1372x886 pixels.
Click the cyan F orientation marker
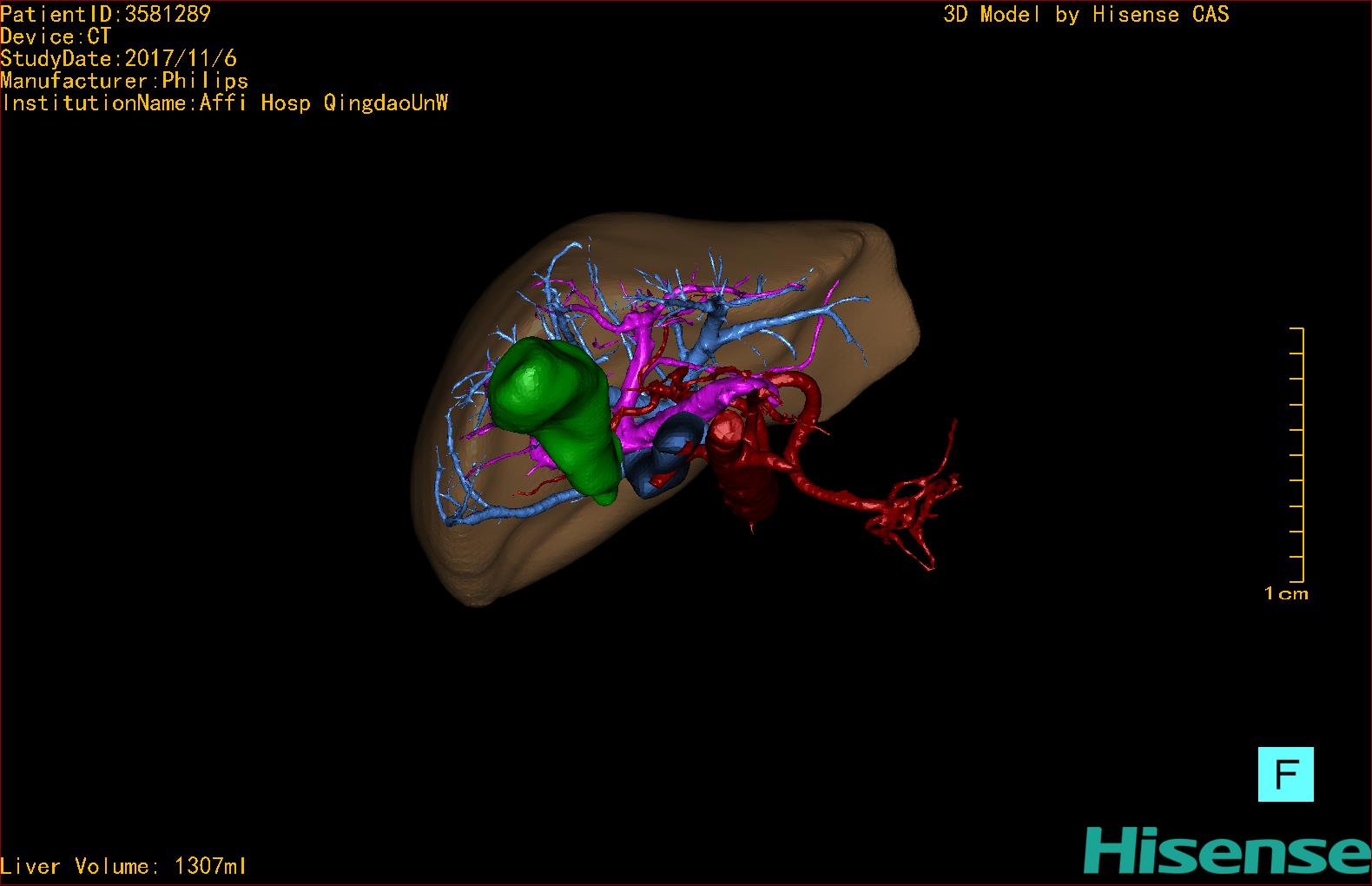point(1285,774)
